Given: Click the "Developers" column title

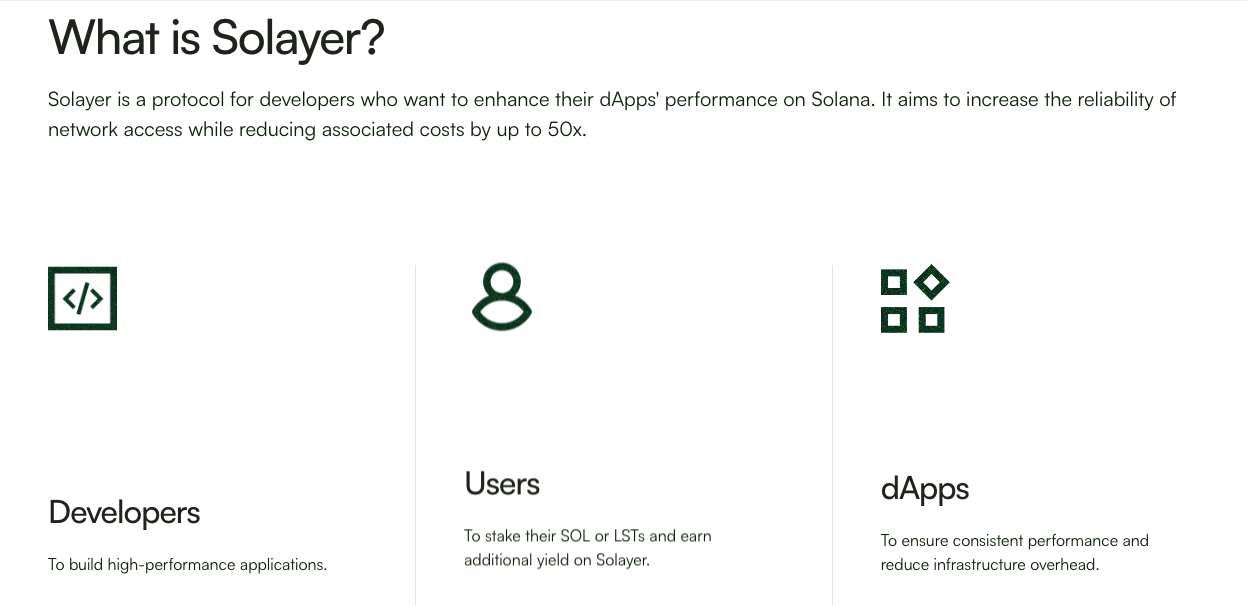Looking at the screenshot, I should 124,512.
